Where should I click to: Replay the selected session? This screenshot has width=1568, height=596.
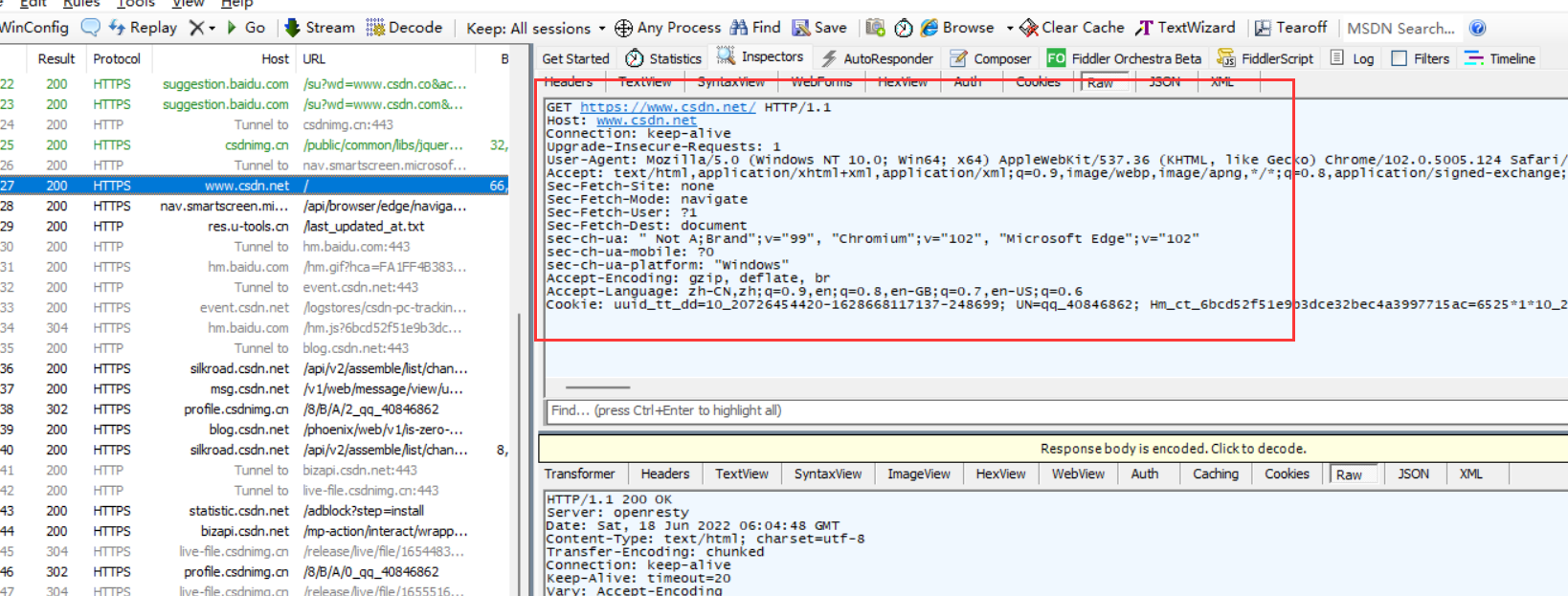(143, 28)
